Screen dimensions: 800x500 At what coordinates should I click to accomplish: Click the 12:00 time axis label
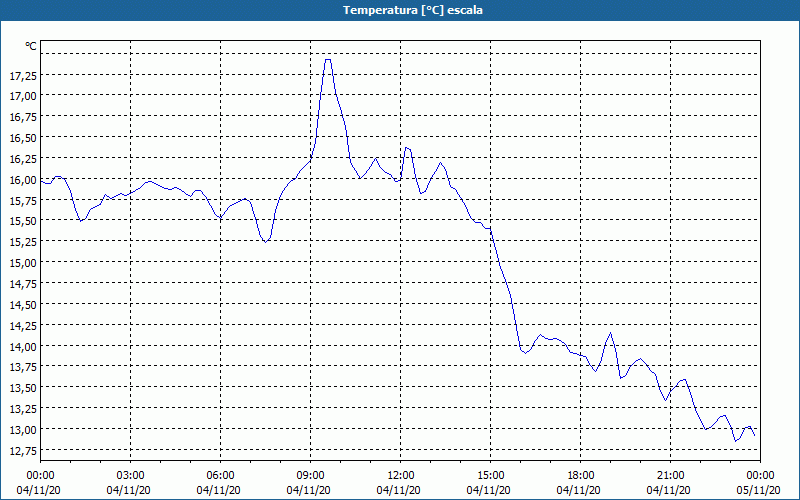pyautogui.click(x=401, y=476)
